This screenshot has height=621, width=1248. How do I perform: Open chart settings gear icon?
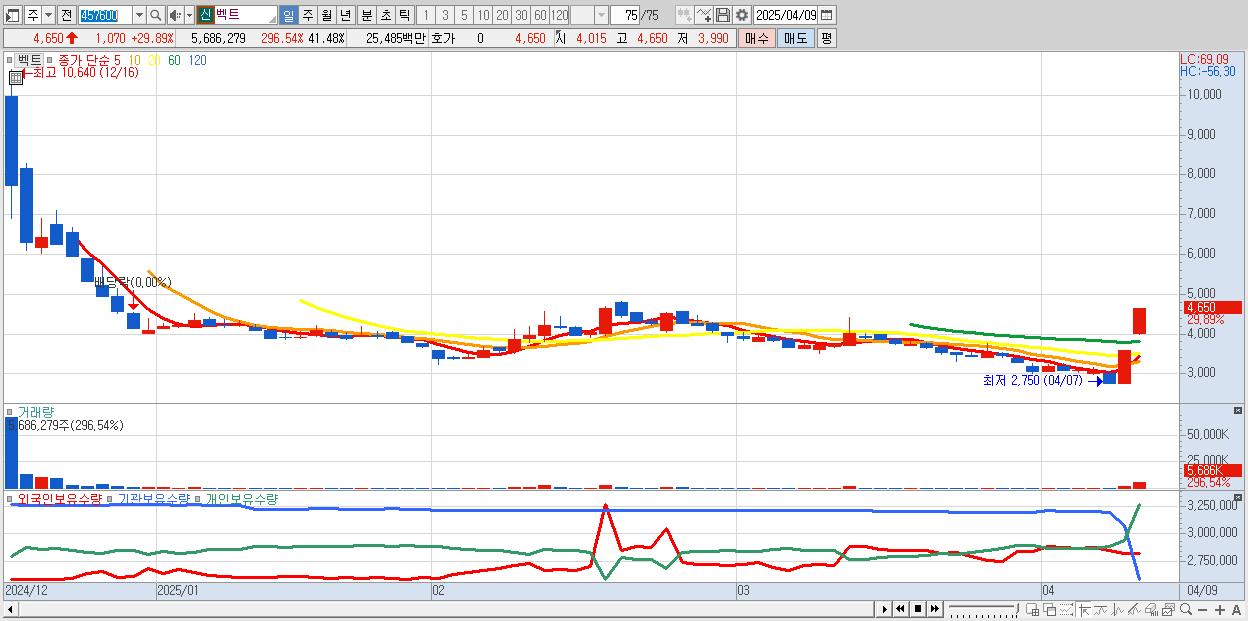tap(741, 15)
